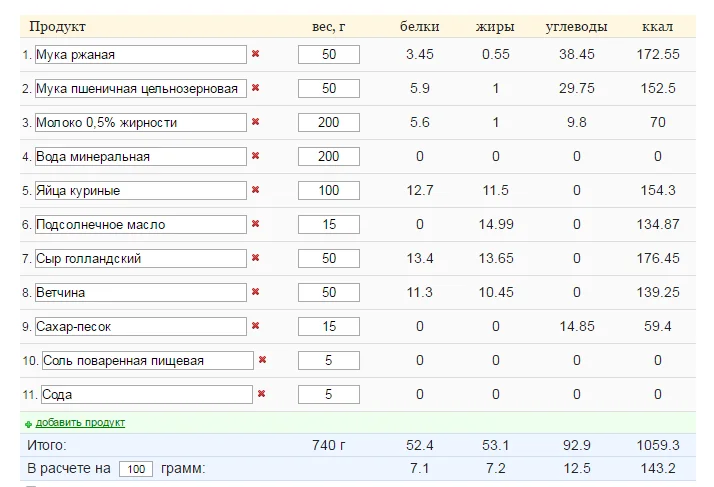The width and height of the screenshot is (714, 487).
Task: Edit Мука пшеничная цельнозерновая name field
Action: (141, 88)
